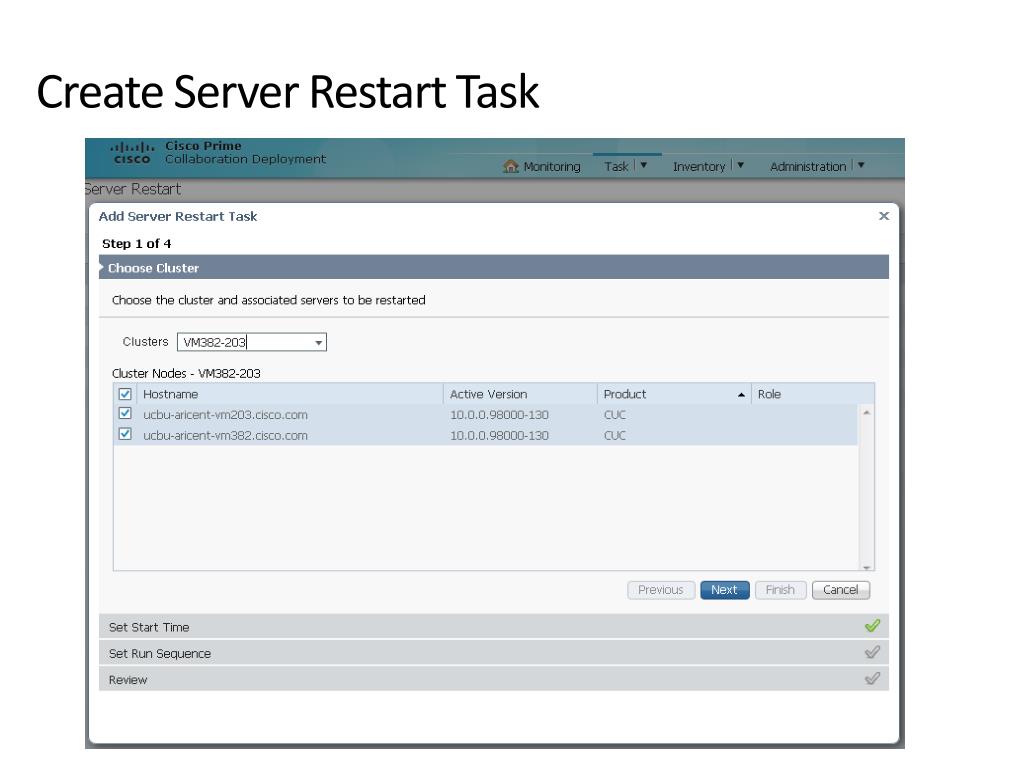Click the Cluster Nodes - VM382-203 label
This screenshot has height=768, width=1024.
[x=186, y=373]
